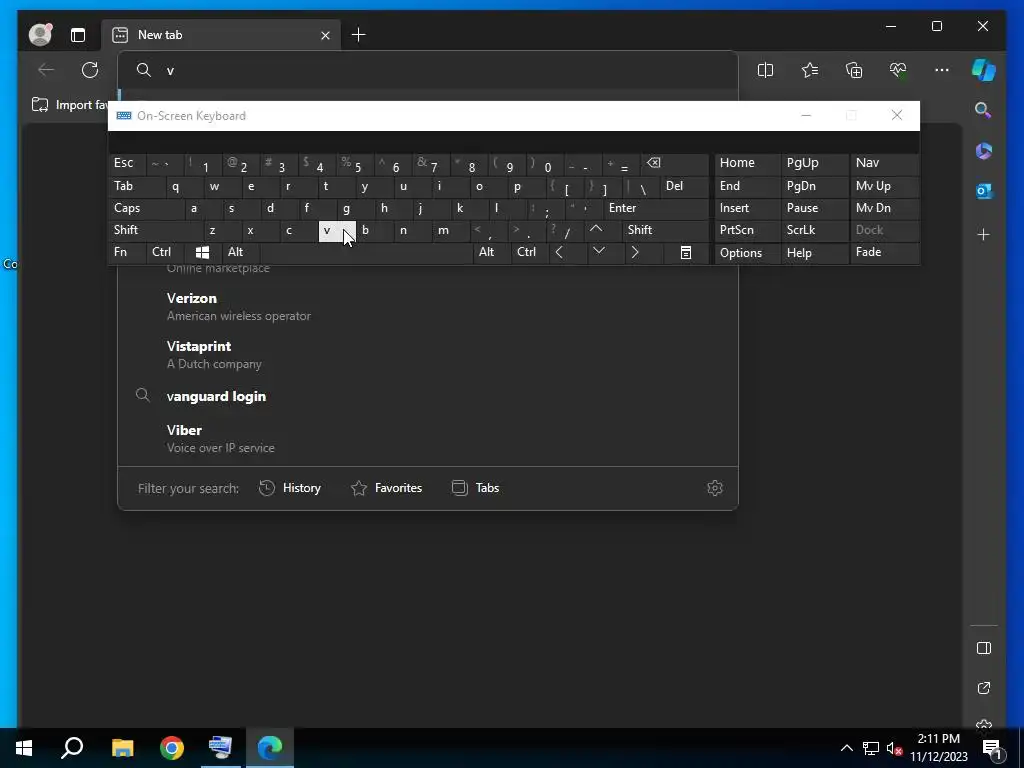Select the Viber suggestion
This screenshot has width=1024, height=768.
click(428, 438)
